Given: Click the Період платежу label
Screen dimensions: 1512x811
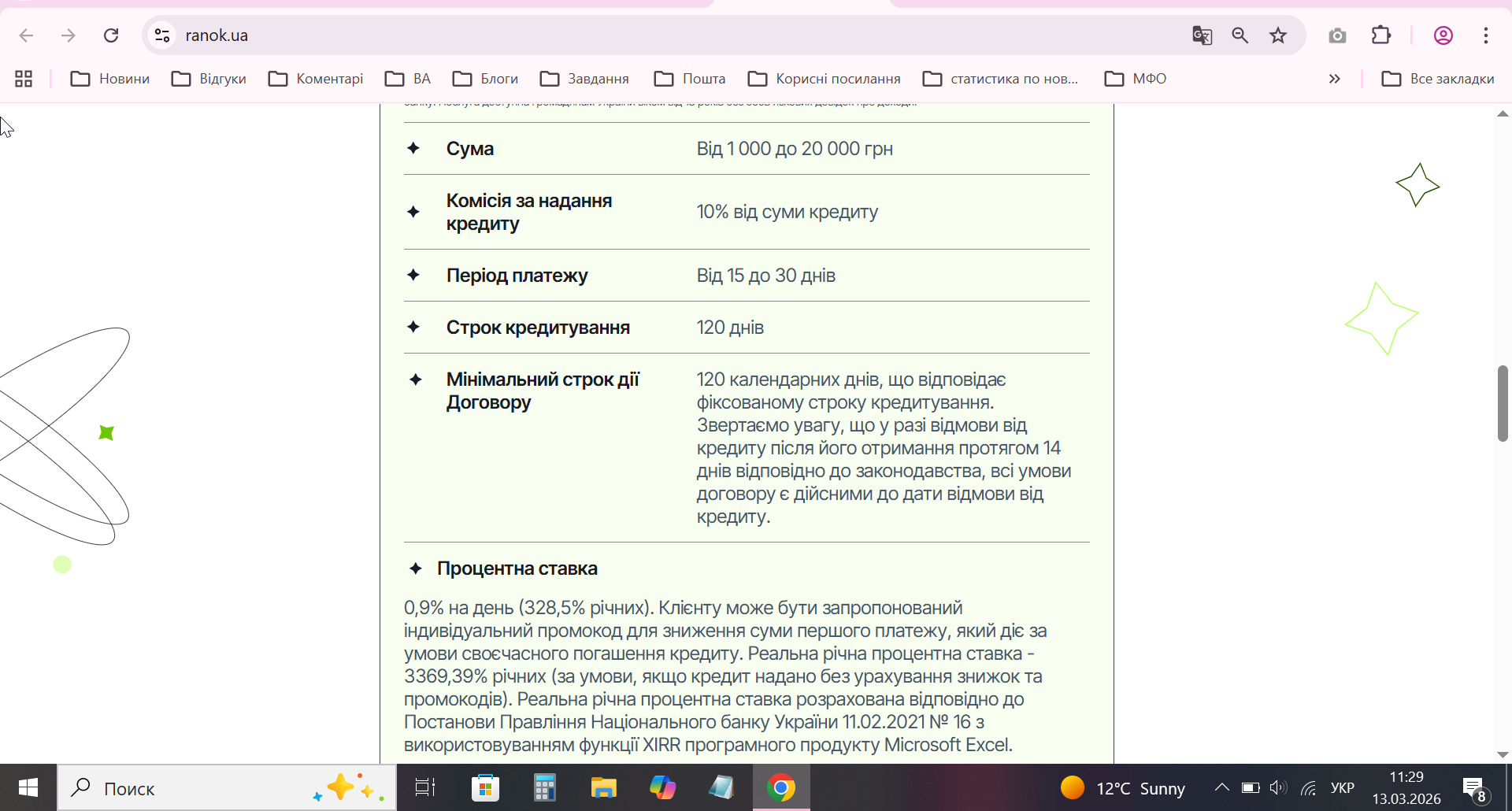Looking at the screenshot, I should (517, 276).
